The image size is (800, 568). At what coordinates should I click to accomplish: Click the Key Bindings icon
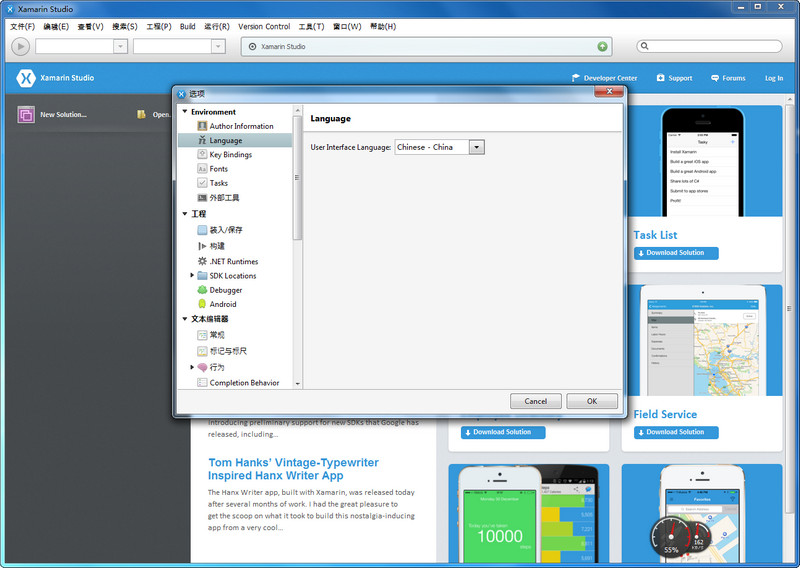point(202,155)
